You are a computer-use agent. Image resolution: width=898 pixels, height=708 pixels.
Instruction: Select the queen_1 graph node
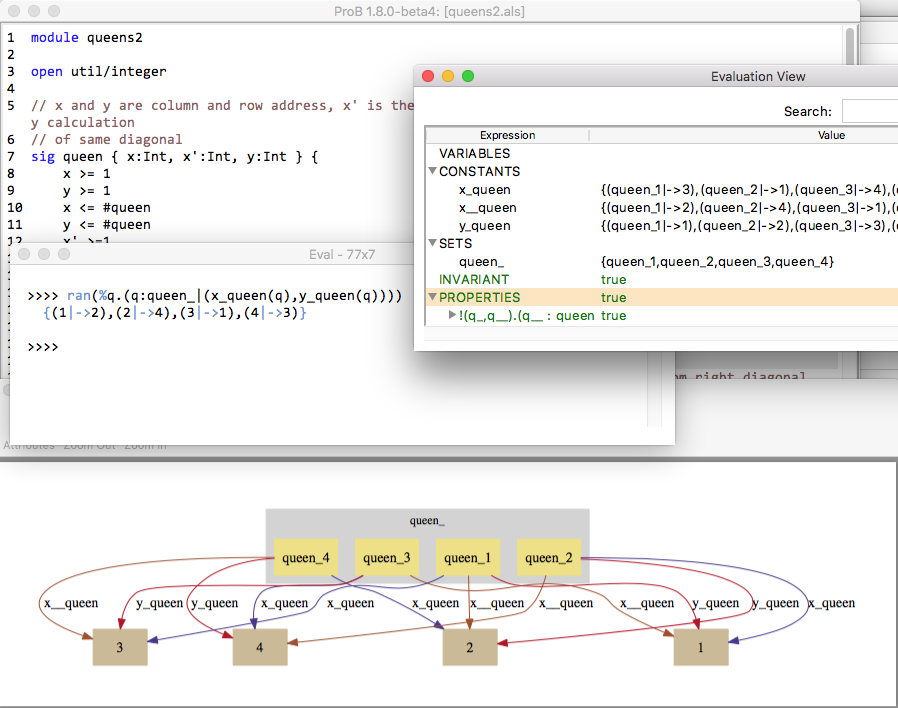click(x=467, y=558)
